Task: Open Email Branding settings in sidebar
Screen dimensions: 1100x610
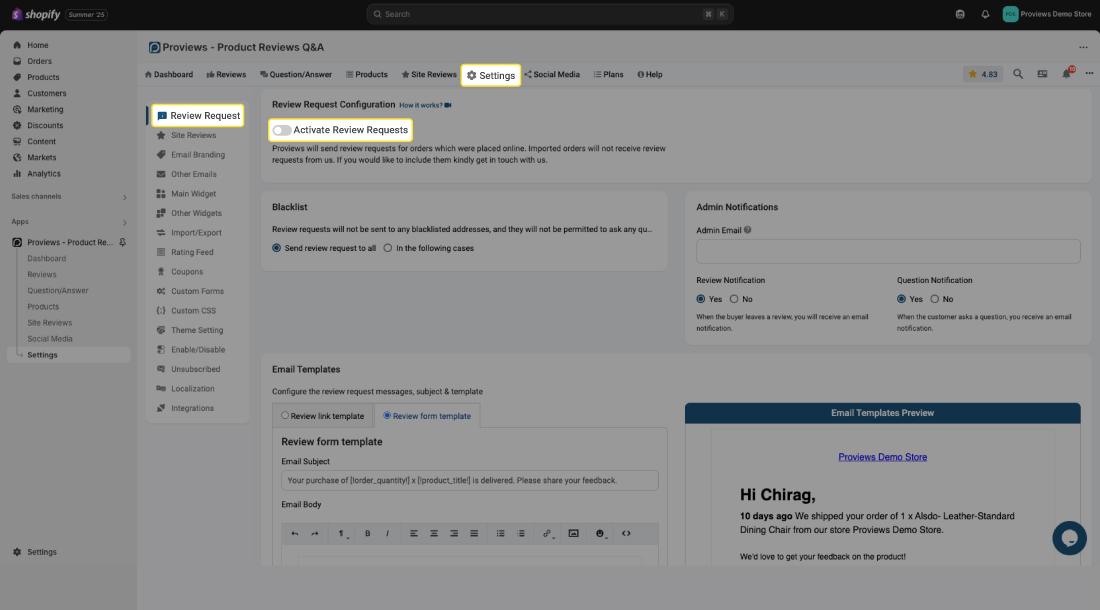Action: (197, 155)
